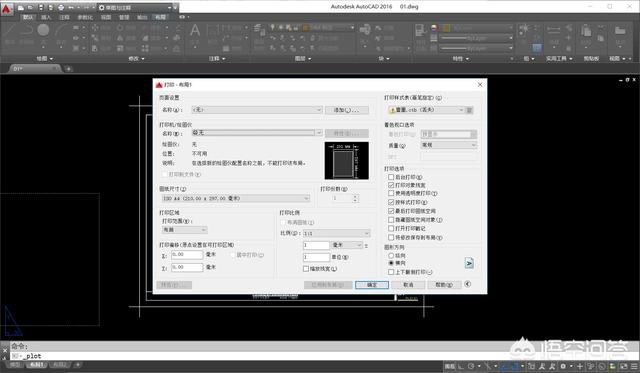Image resolution: width=640 pixels, height=373 pixels.
Task: Toggle 最后打印图纸空间 checkbox
Action: coord(391,211)
